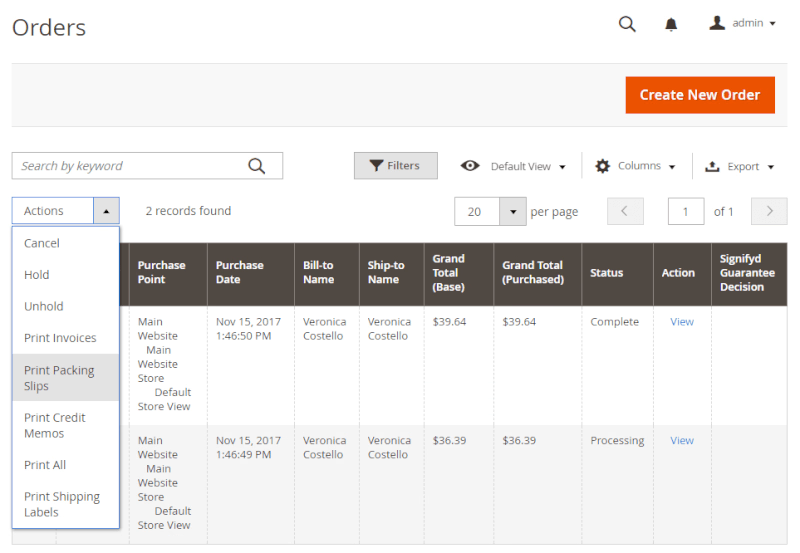Expand the per page count dropdown arrow
The image size is (800, 553).
click(x=512, y=211)
